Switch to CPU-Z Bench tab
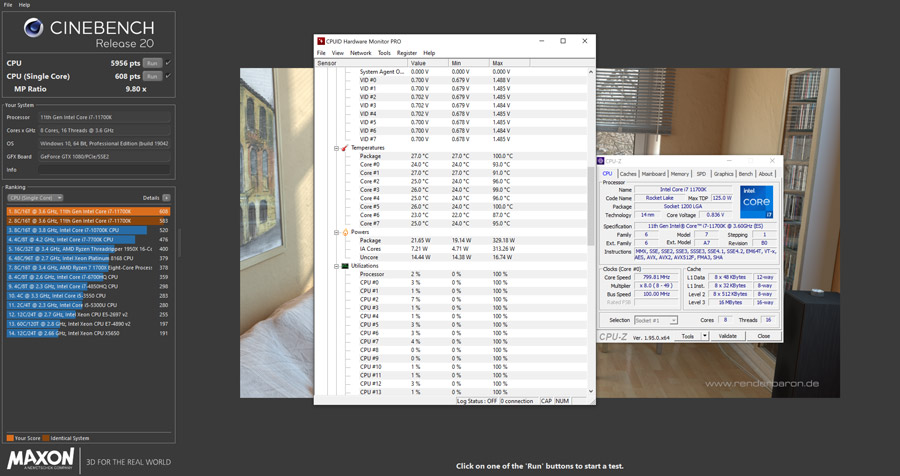The height and width of the screenshot is (476, 900). (x=746, y=174)
